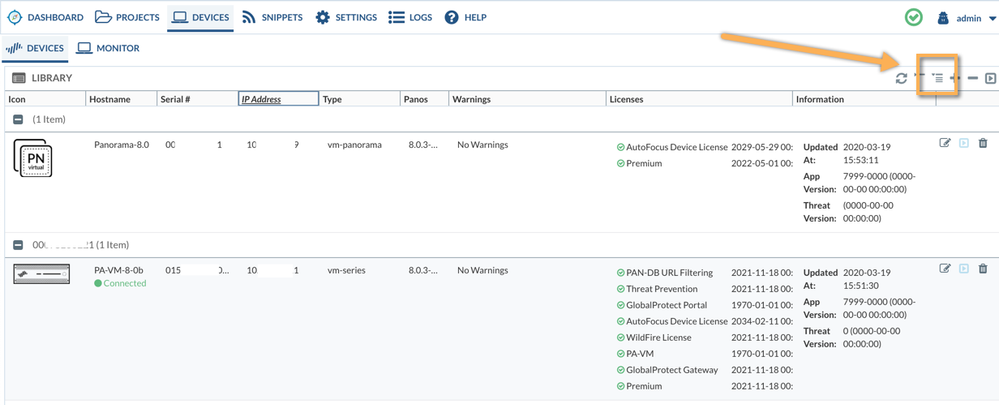Image resolution: width=999 pixels, height=405 pixels.
Task: Click the play icon in Library toolbar
Action: coord(990,78)
